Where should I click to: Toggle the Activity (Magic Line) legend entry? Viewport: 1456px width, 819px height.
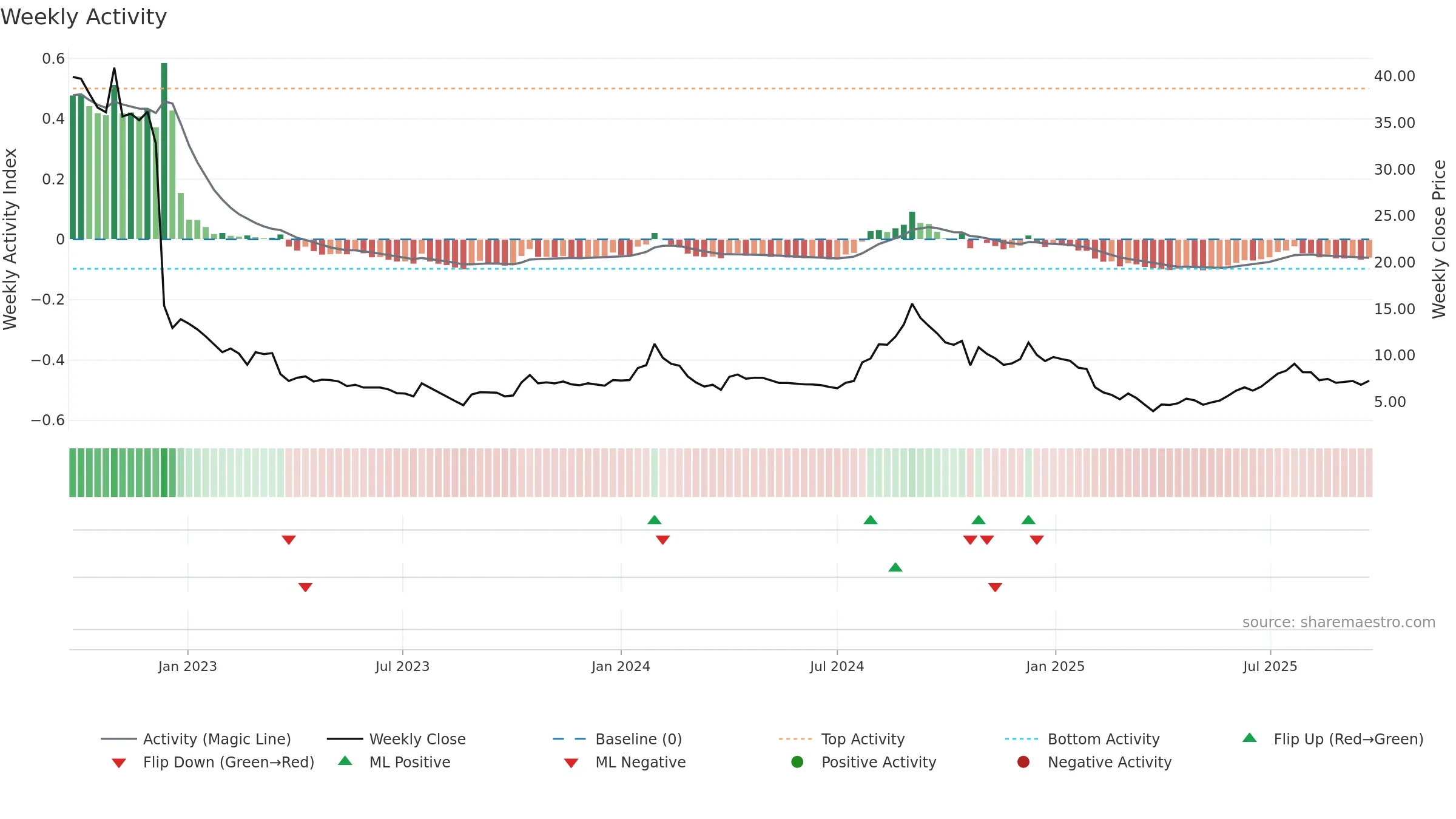click(196, 739)
